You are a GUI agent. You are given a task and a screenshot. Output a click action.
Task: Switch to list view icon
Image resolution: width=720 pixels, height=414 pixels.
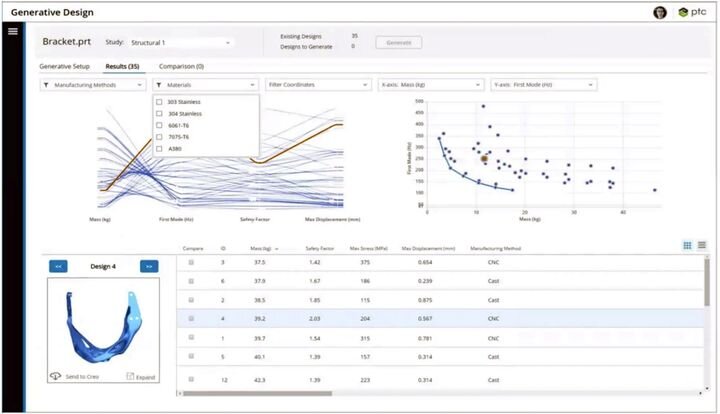pos(702,245)
